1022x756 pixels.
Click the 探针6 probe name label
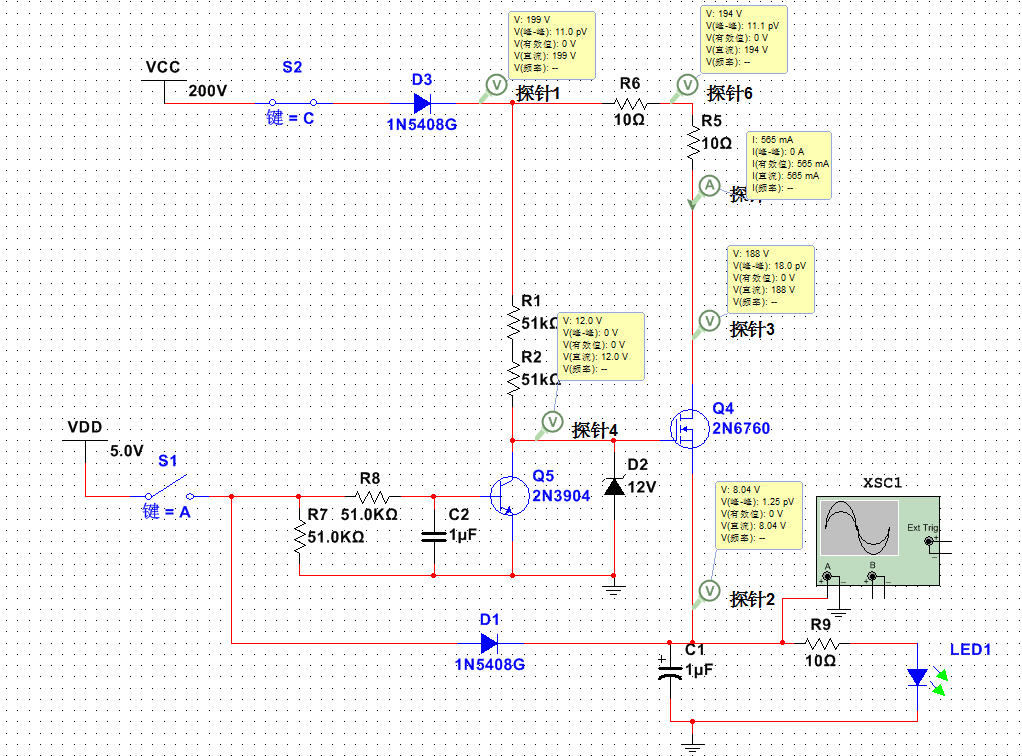coord(730,93)
